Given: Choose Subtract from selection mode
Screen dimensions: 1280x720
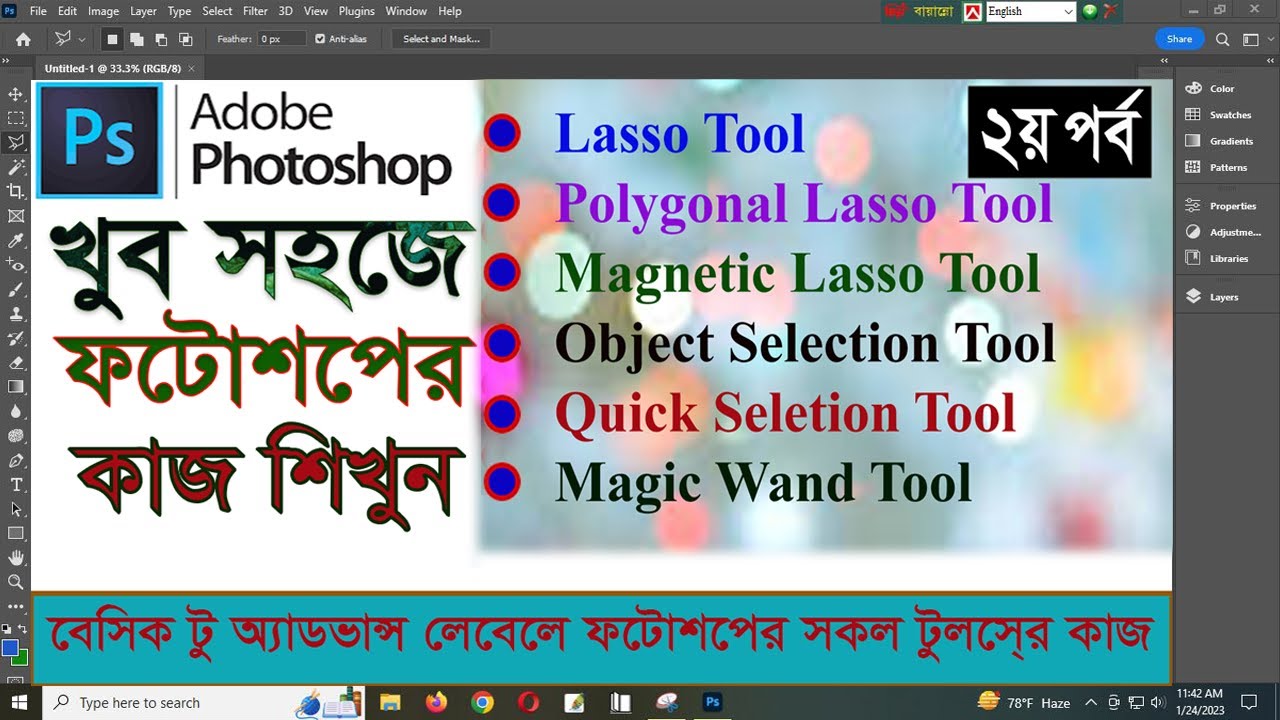Looking at the screenshot, I should [x=161, y=39].
